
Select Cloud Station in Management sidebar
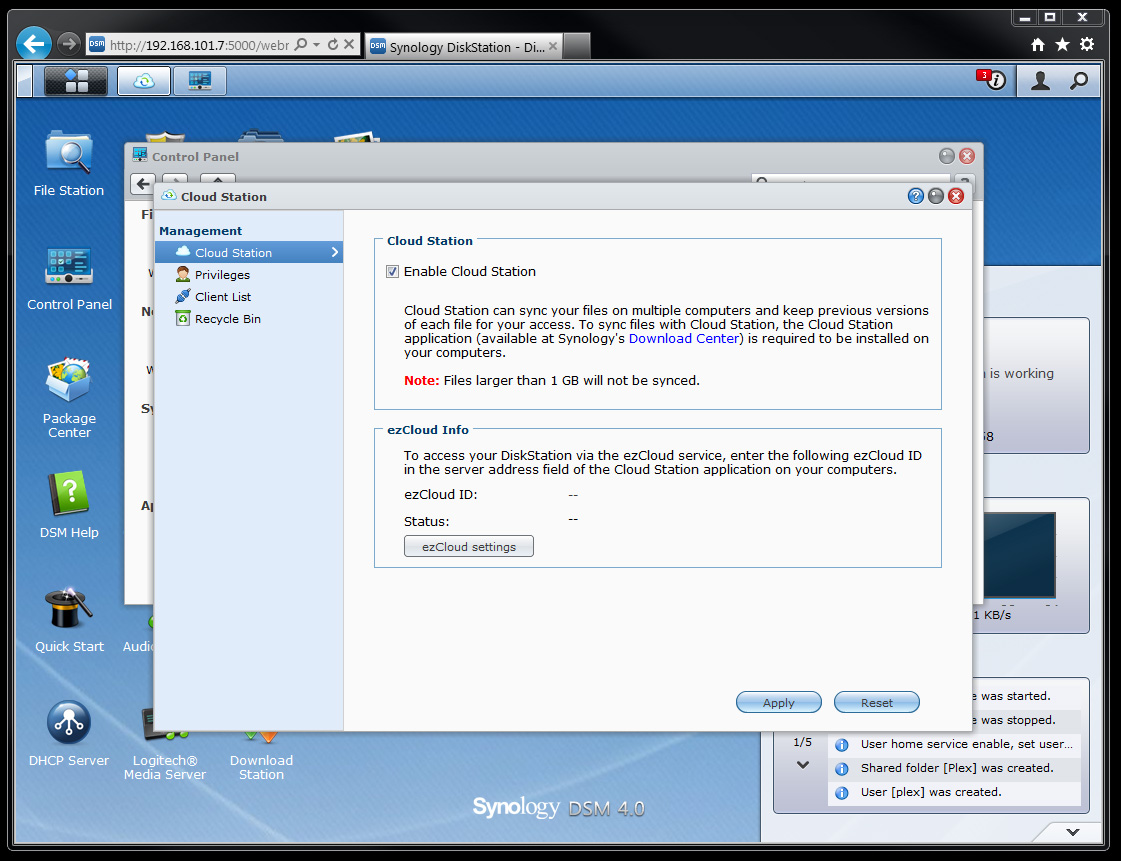pyautogui.click(x=249, y=252)
